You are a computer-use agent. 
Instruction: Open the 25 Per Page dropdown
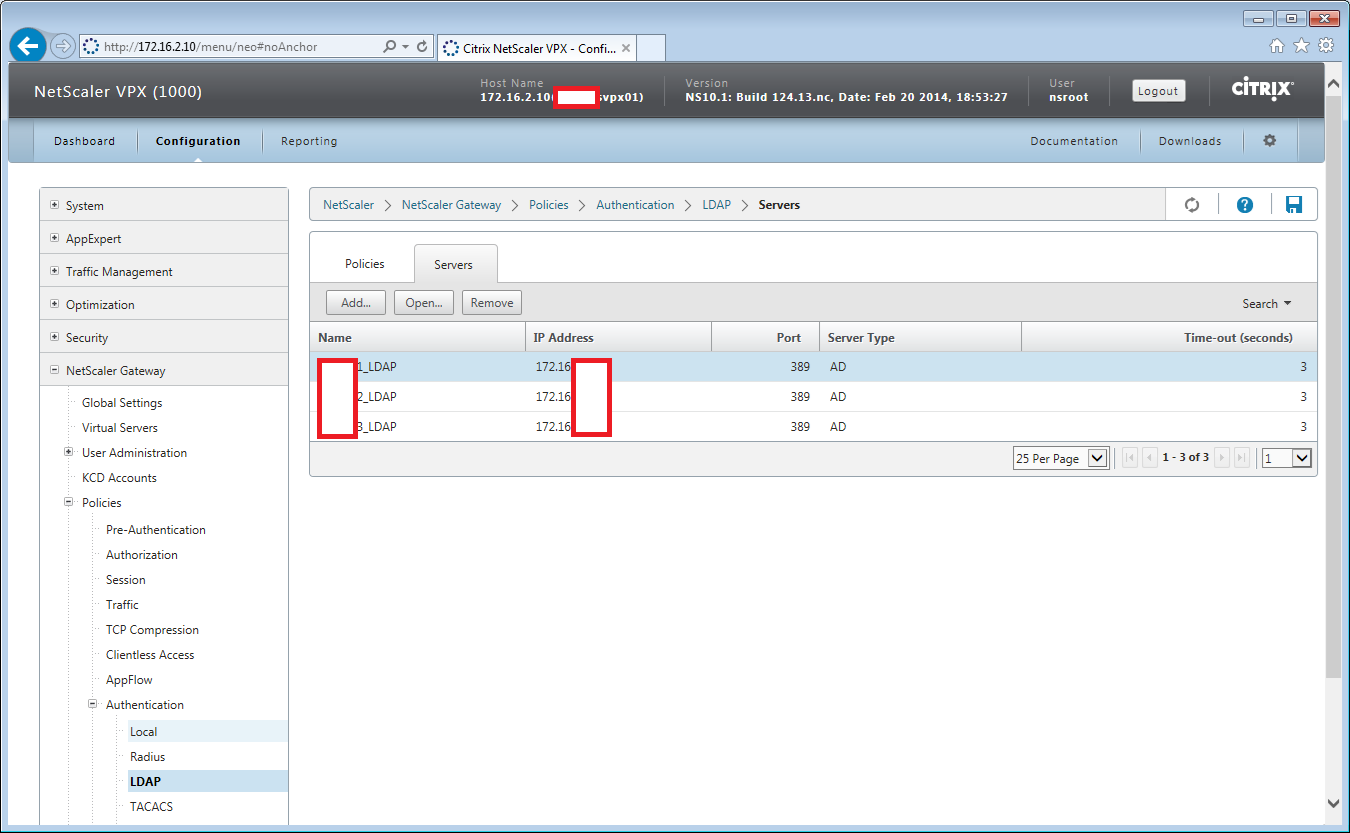tap(1061, 458)
